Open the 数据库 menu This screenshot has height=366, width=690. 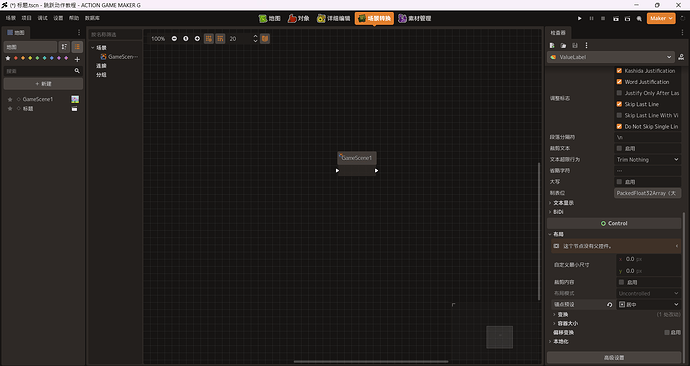92,18
